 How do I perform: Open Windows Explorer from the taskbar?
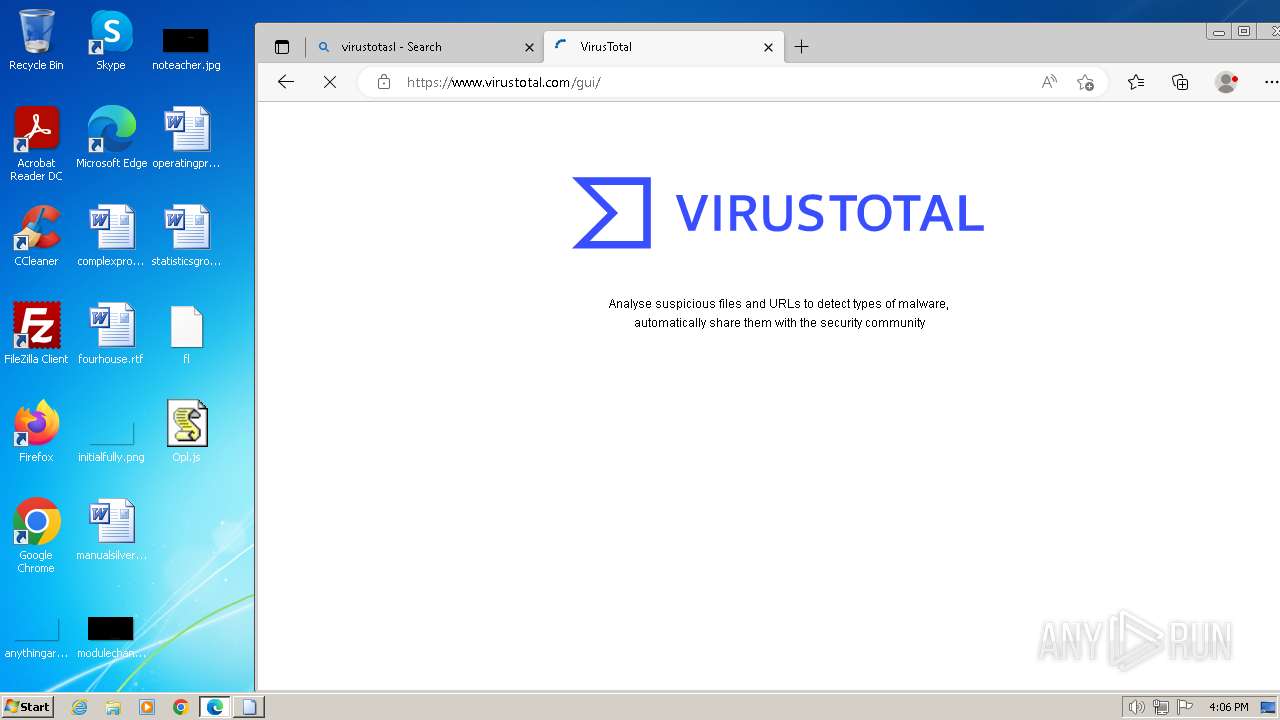tap(113, 707)
